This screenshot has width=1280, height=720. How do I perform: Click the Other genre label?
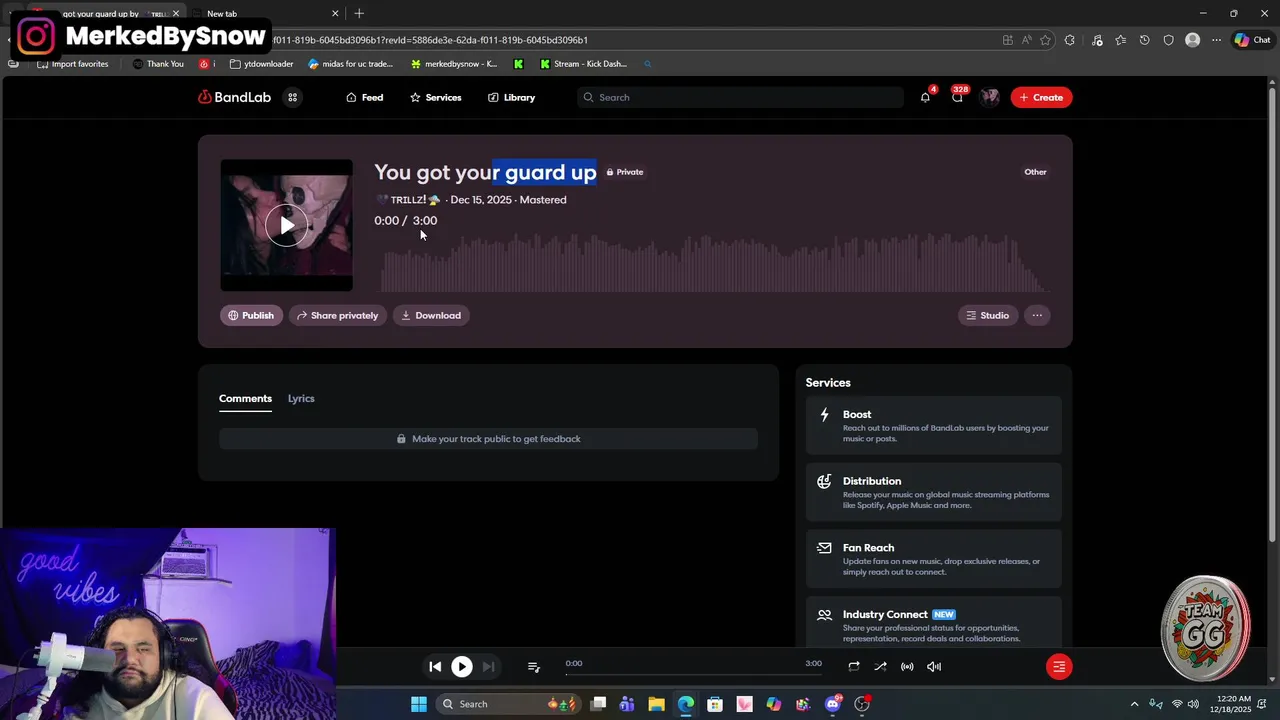pyautogui.click(x=1035, y=172)
